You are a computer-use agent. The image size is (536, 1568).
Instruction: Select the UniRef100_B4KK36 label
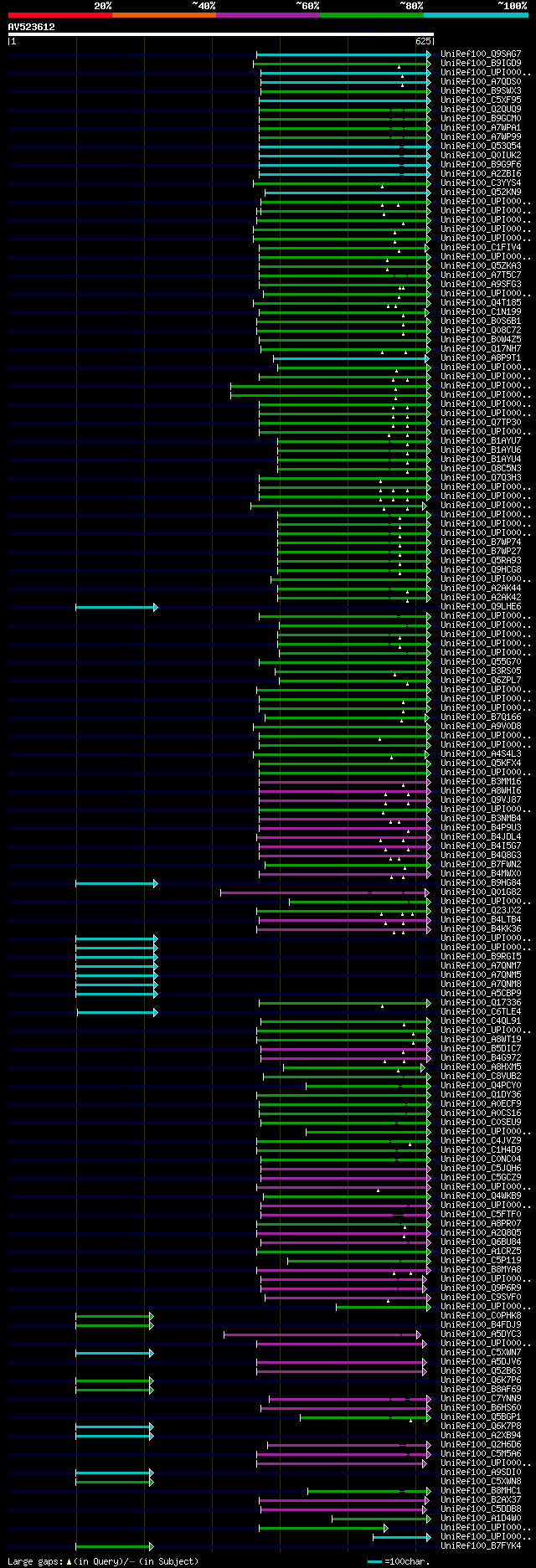481,929
